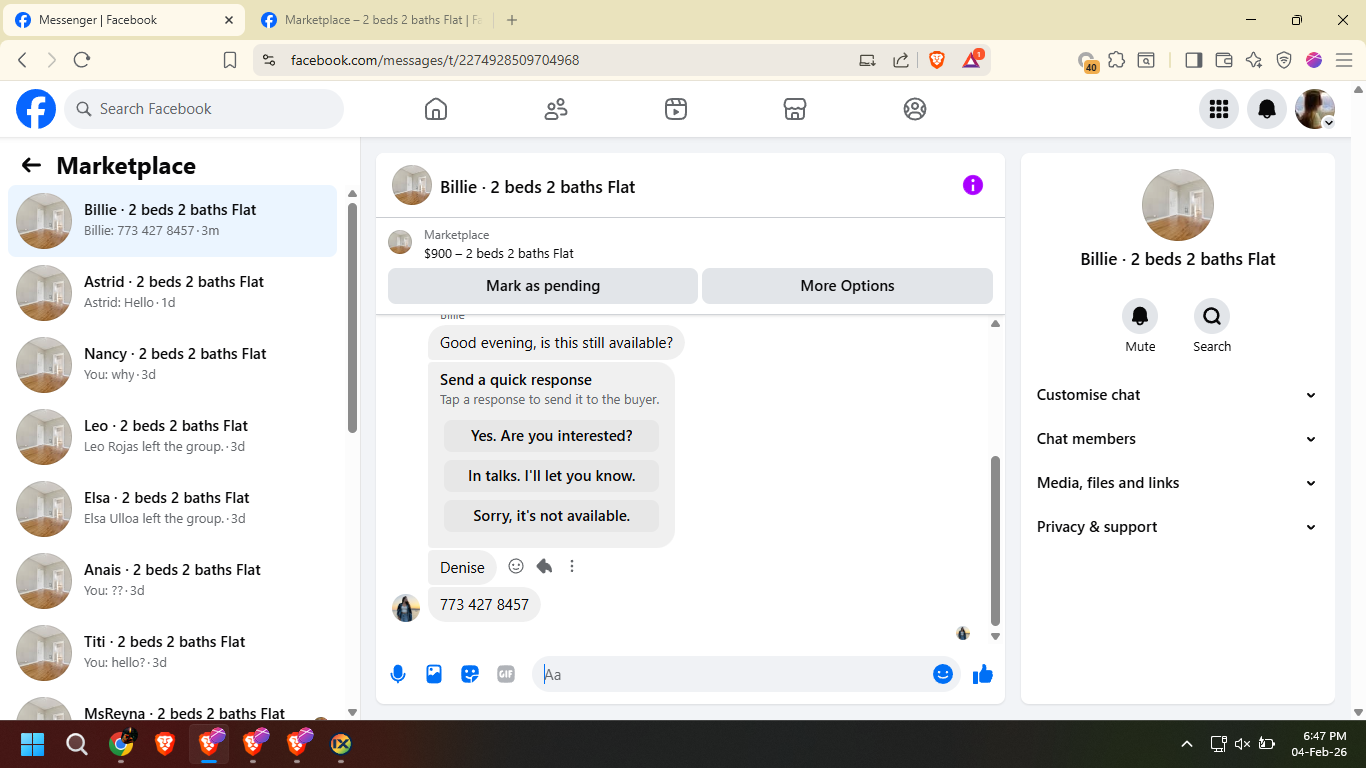This screenshot has width=1366, height=768.
Task: React to the Denise message
Action: pos(516,566)
